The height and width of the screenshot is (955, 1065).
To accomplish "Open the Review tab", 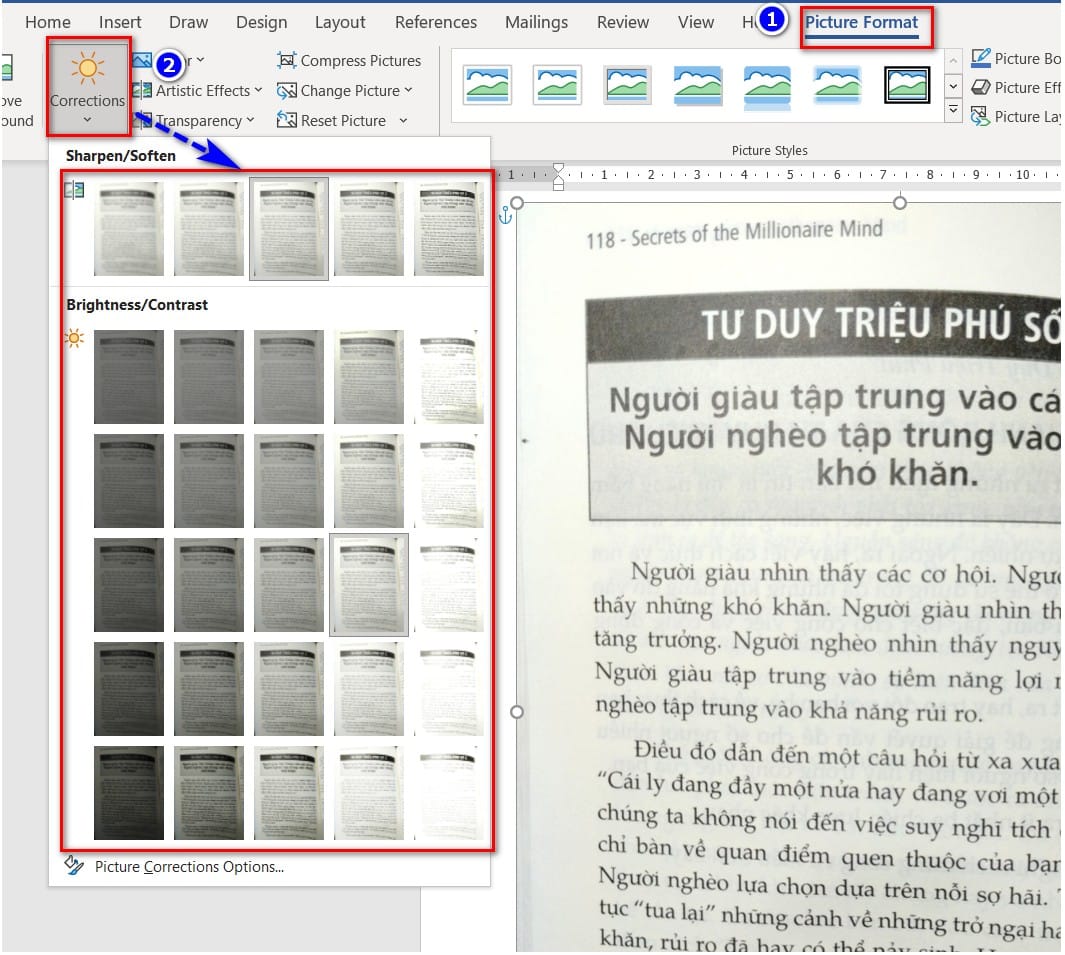I will coord(623,22).
